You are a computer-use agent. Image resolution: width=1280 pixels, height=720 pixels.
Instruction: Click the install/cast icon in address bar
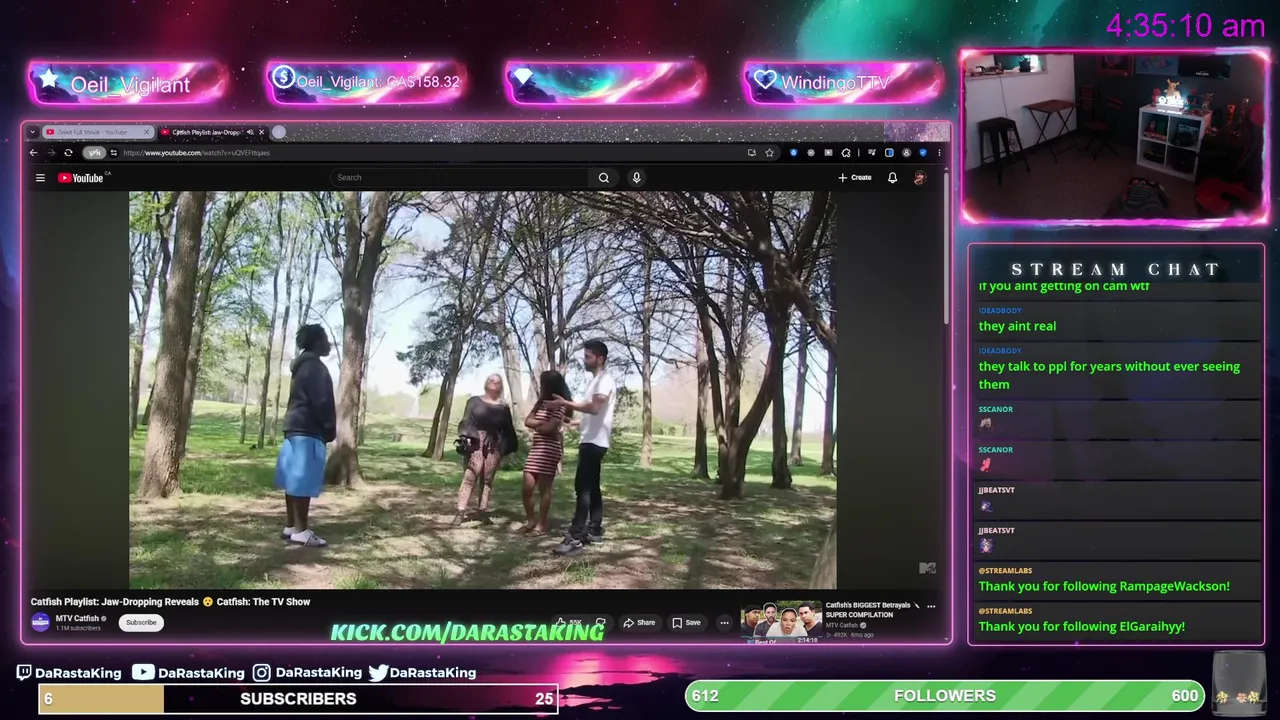pyautogui.click(x=752, y=153)
